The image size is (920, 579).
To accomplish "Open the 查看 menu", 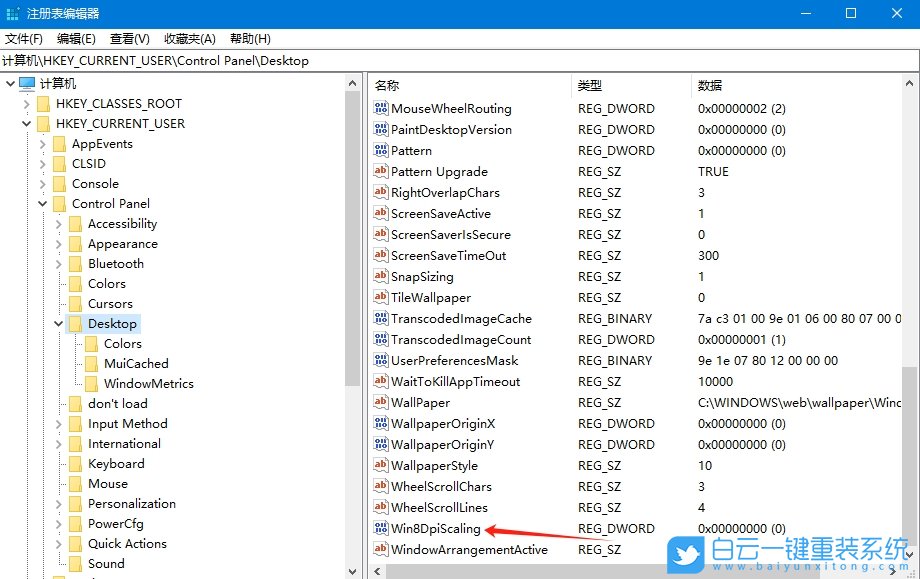I will [131, 38].
